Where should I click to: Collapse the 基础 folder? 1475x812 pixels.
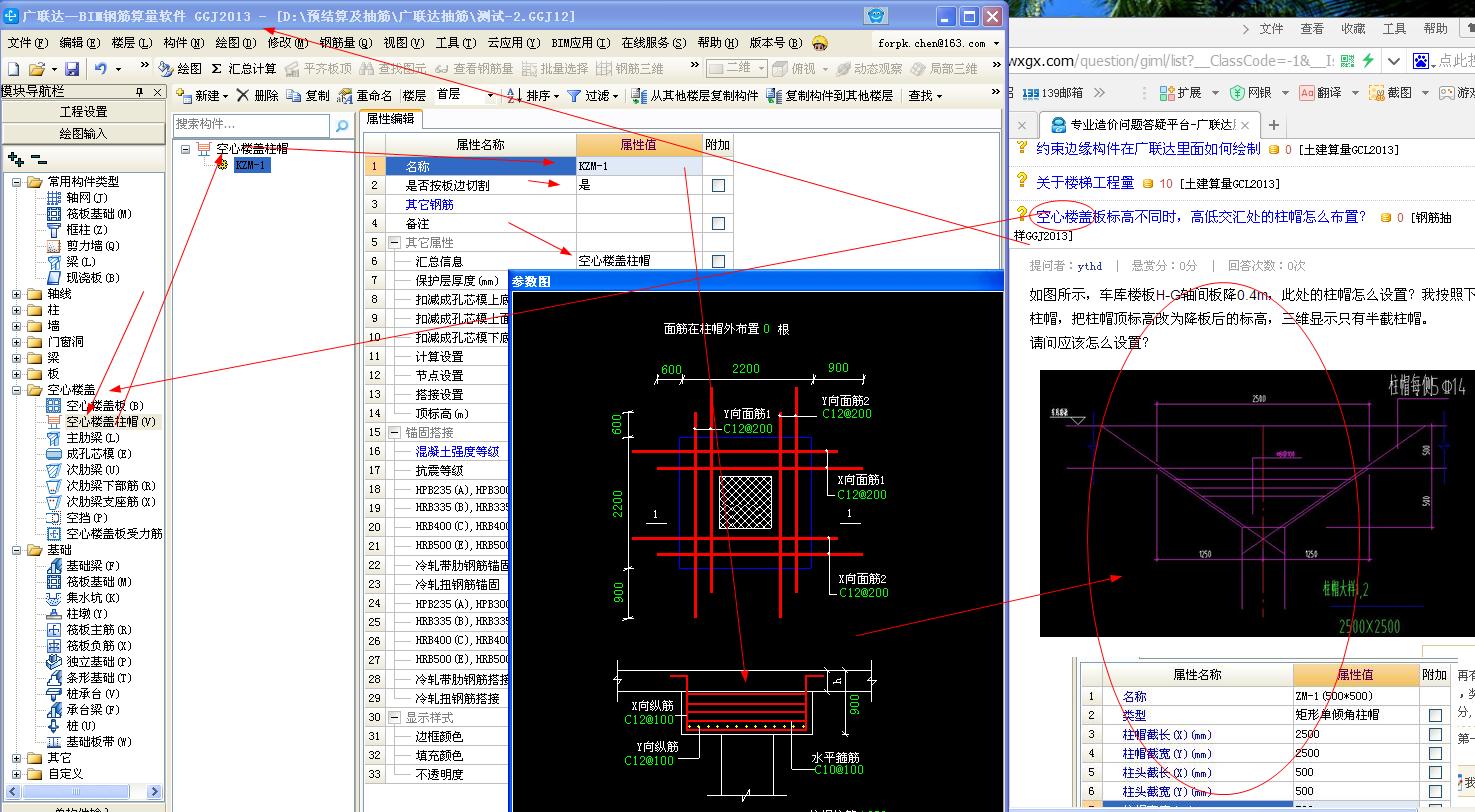17,550
